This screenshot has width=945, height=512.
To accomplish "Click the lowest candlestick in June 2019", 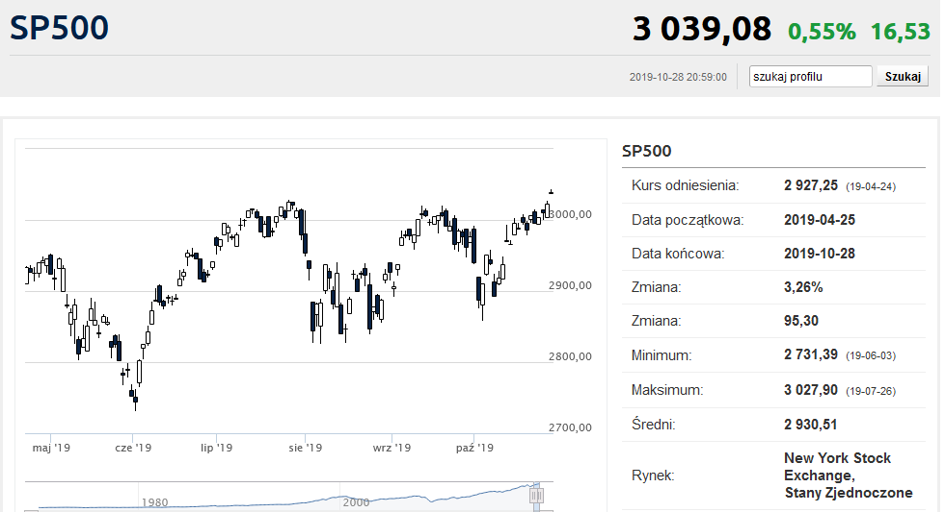I will [136, 399].
